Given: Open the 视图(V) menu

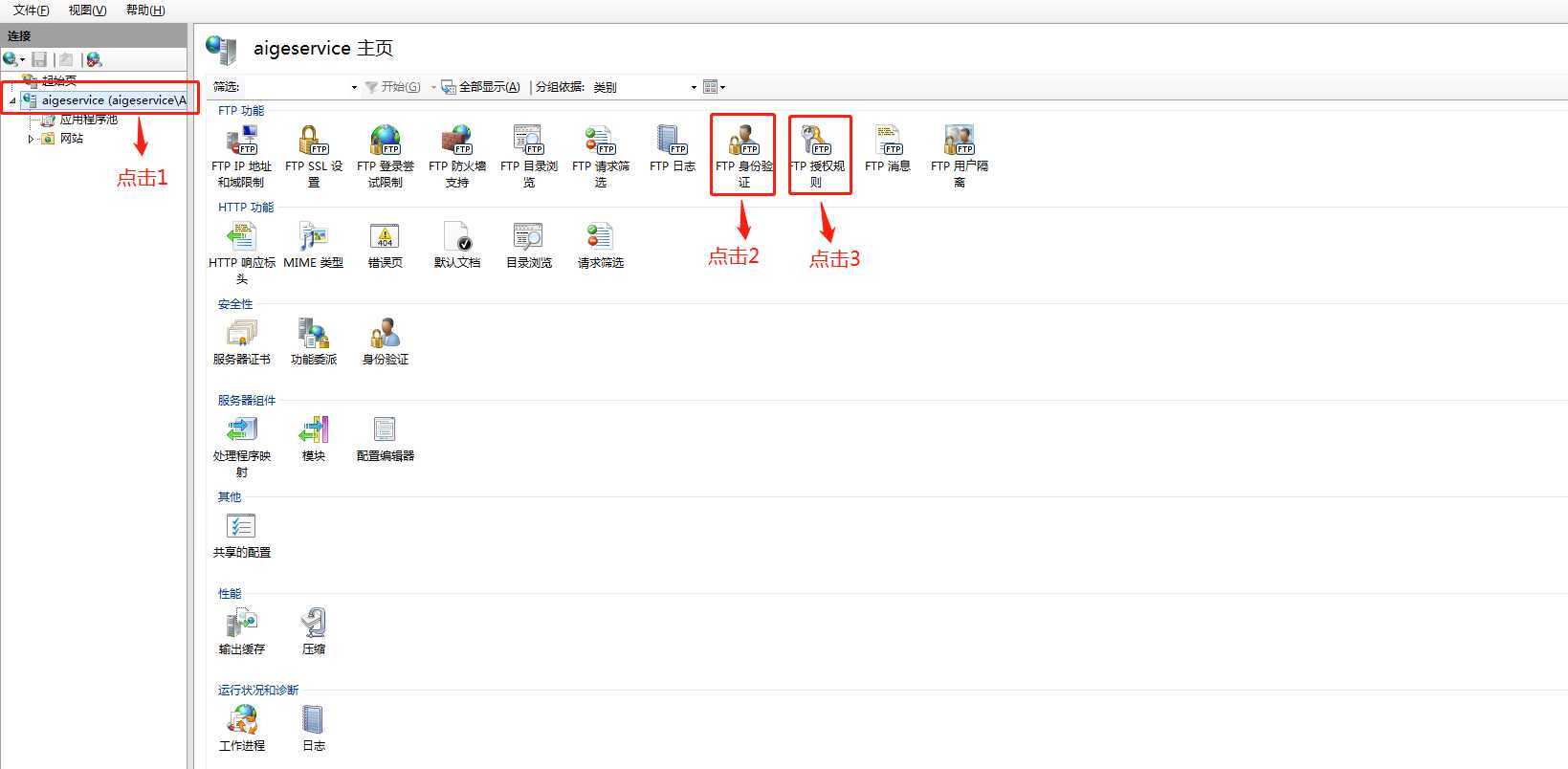Looking at the screenshot, I should (87, 11).
